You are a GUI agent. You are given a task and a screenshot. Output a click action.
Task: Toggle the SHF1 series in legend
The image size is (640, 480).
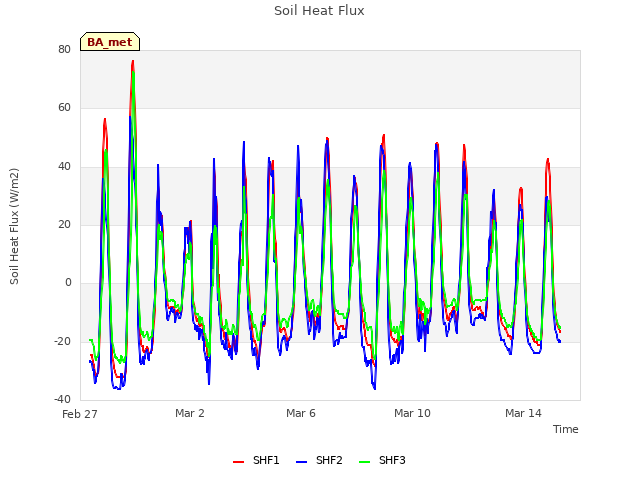tap(256, 460)
